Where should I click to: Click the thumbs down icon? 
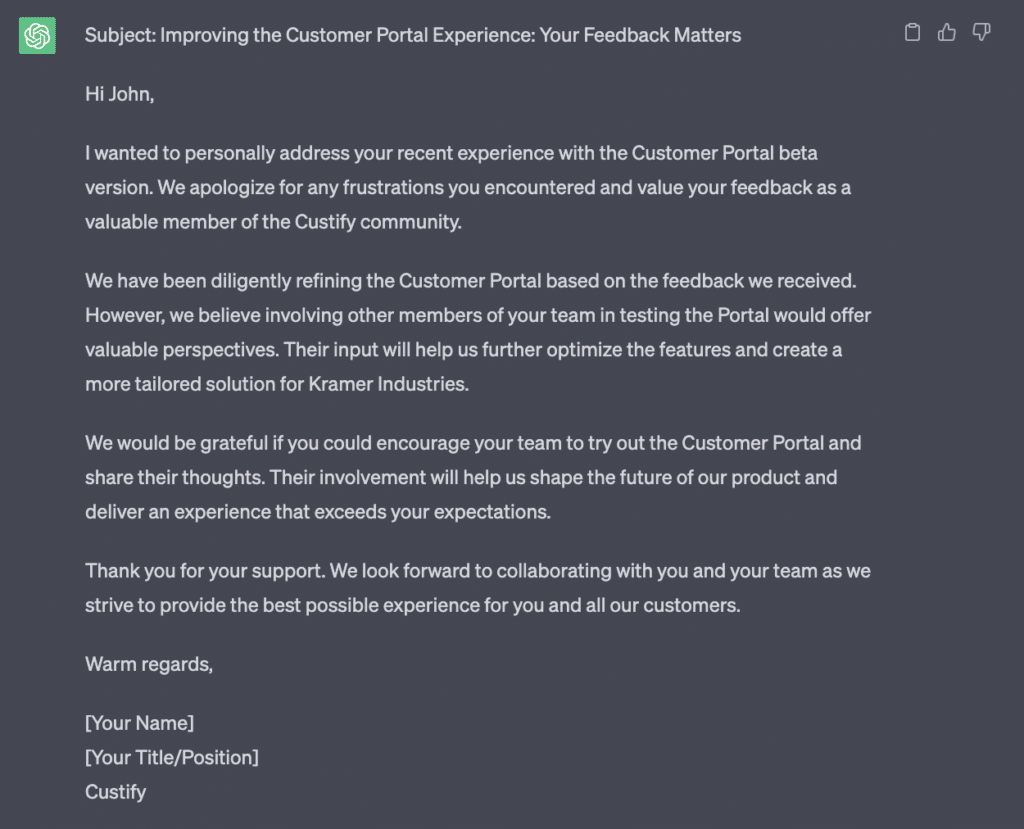click(x=981, y=32)
